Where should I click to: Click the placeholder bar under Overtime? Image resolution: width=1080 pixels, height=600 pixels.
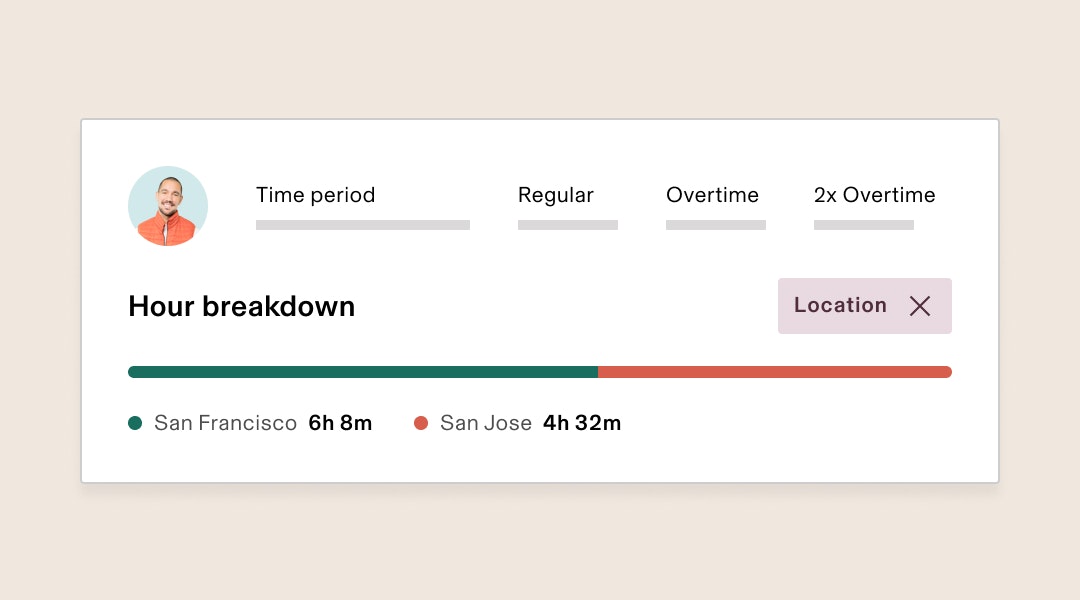click(x=715, y=225)
